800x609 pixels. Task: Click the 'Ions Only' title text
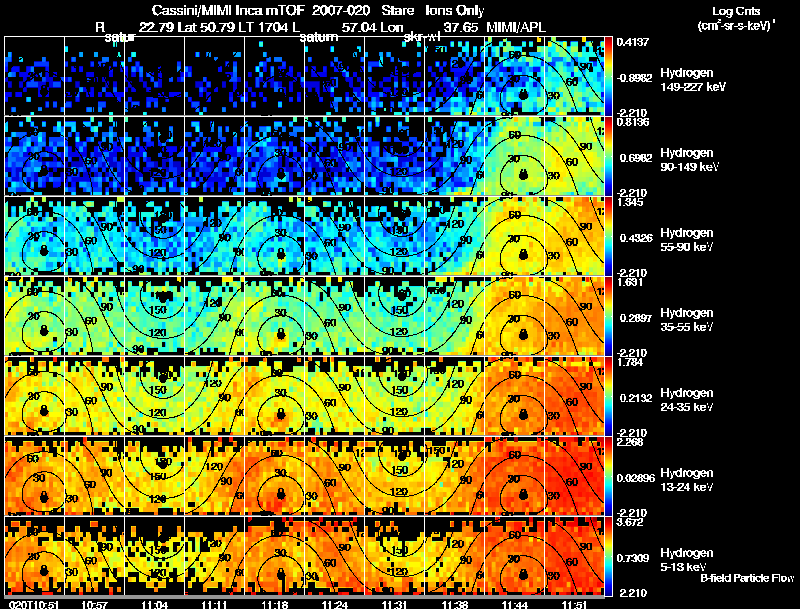pyautogui.click(x=455, y=11)
